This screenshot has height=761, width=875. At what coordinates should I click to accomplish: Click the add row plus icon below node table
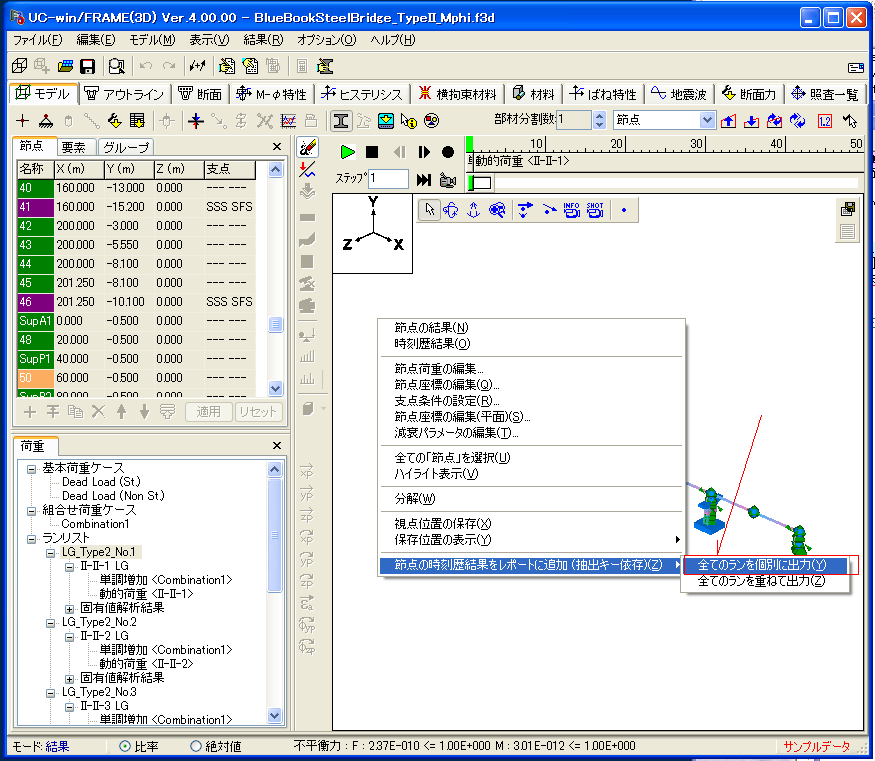(x=30, y=412)
